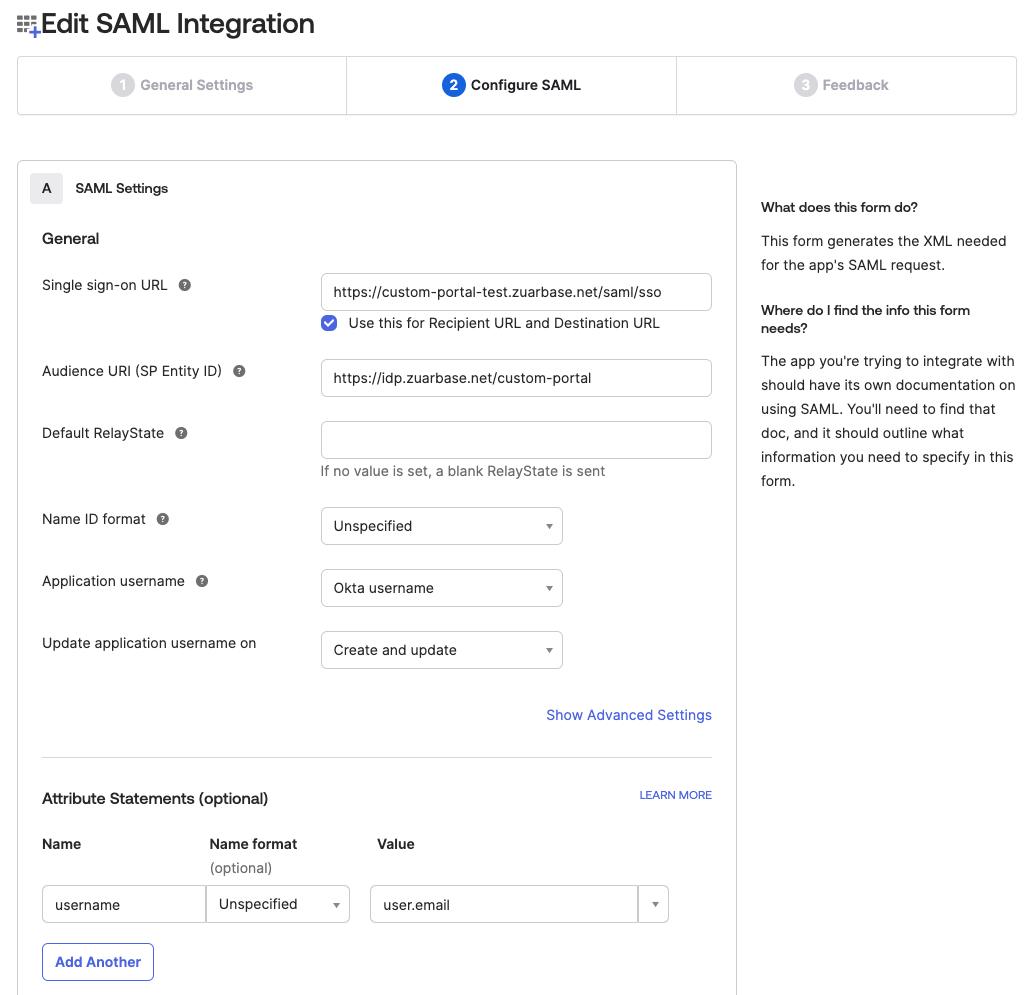Go to Feedback step
This screenshot has width=1032, height=995.
846,86
